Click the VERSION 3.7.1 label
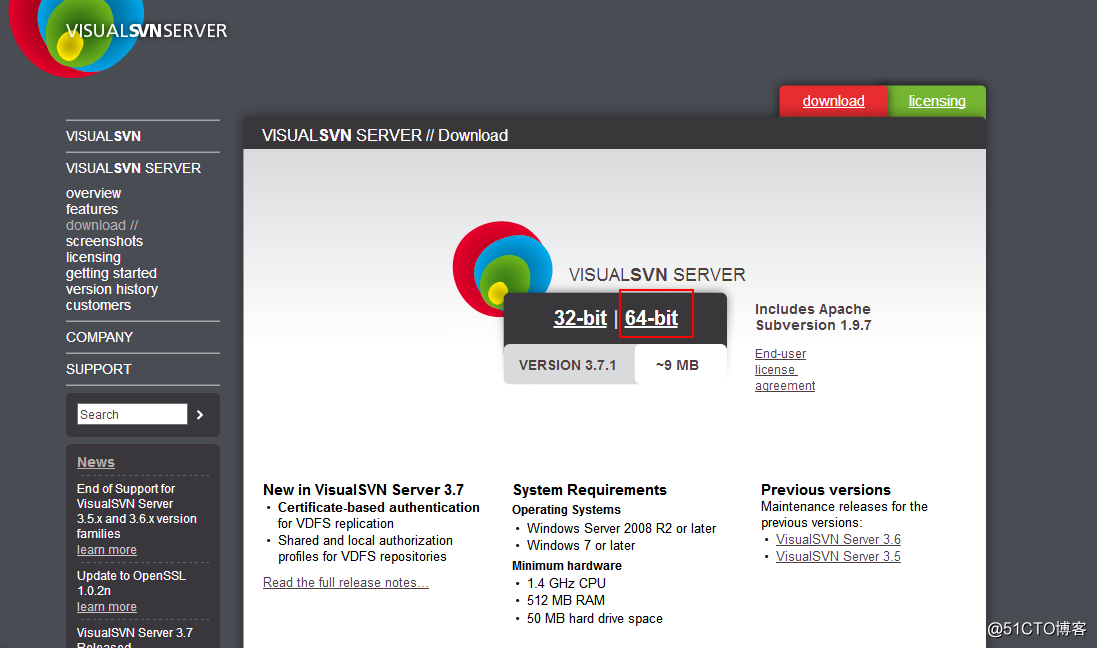The height and width of the screenshot is (648, 1097). coord(567,365)
